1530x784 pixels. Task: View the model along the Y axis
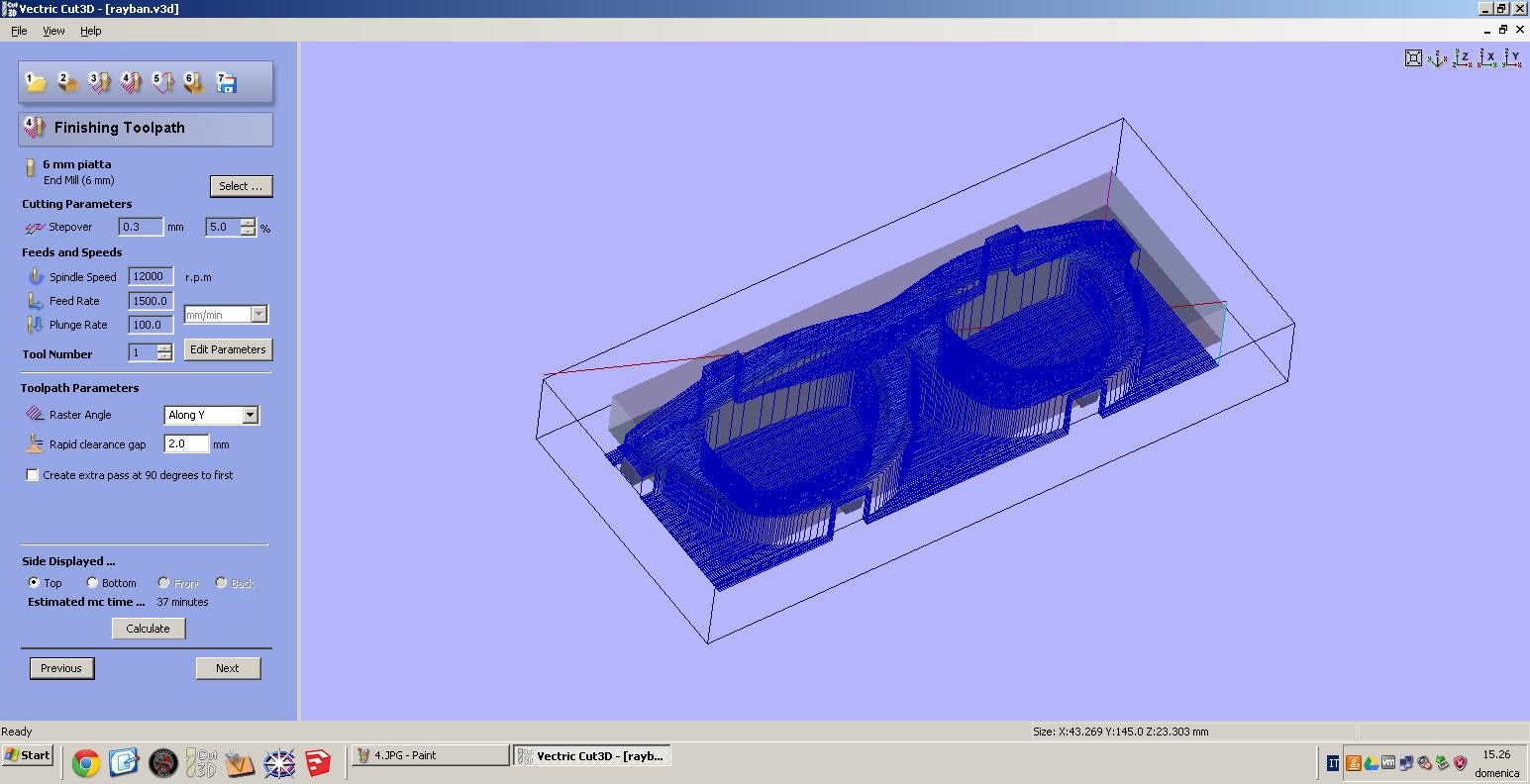tap(1511, 58)
